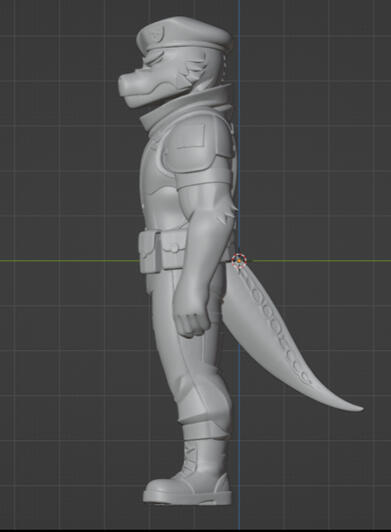
Task: Click the 3D cursor at the origin
Action: pos(239,260)
